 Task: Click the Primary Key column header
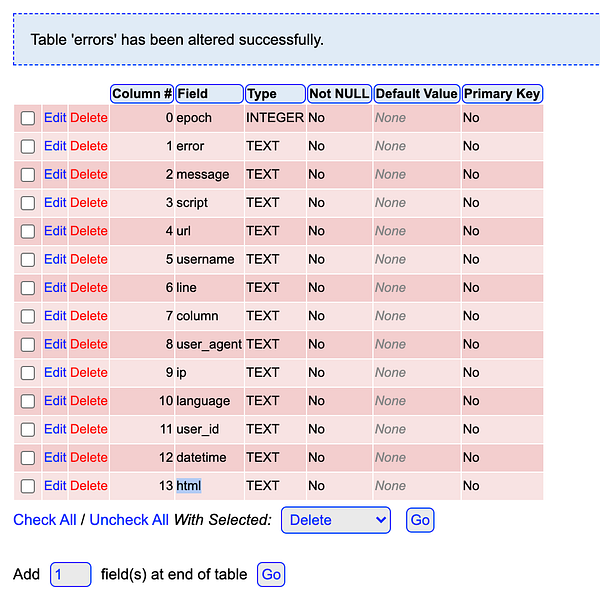pos(501,94)
